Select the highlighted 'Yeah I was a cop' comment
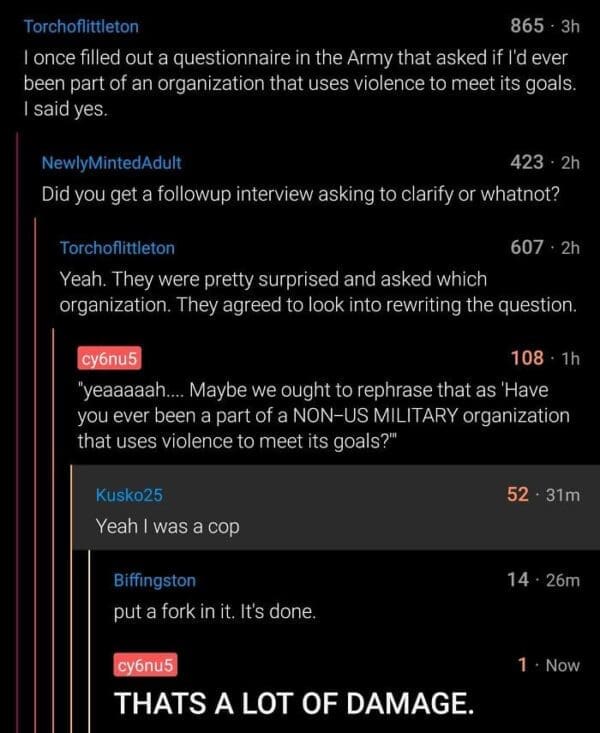The height and width of the screenshot is (733, 600). (336, 507)
